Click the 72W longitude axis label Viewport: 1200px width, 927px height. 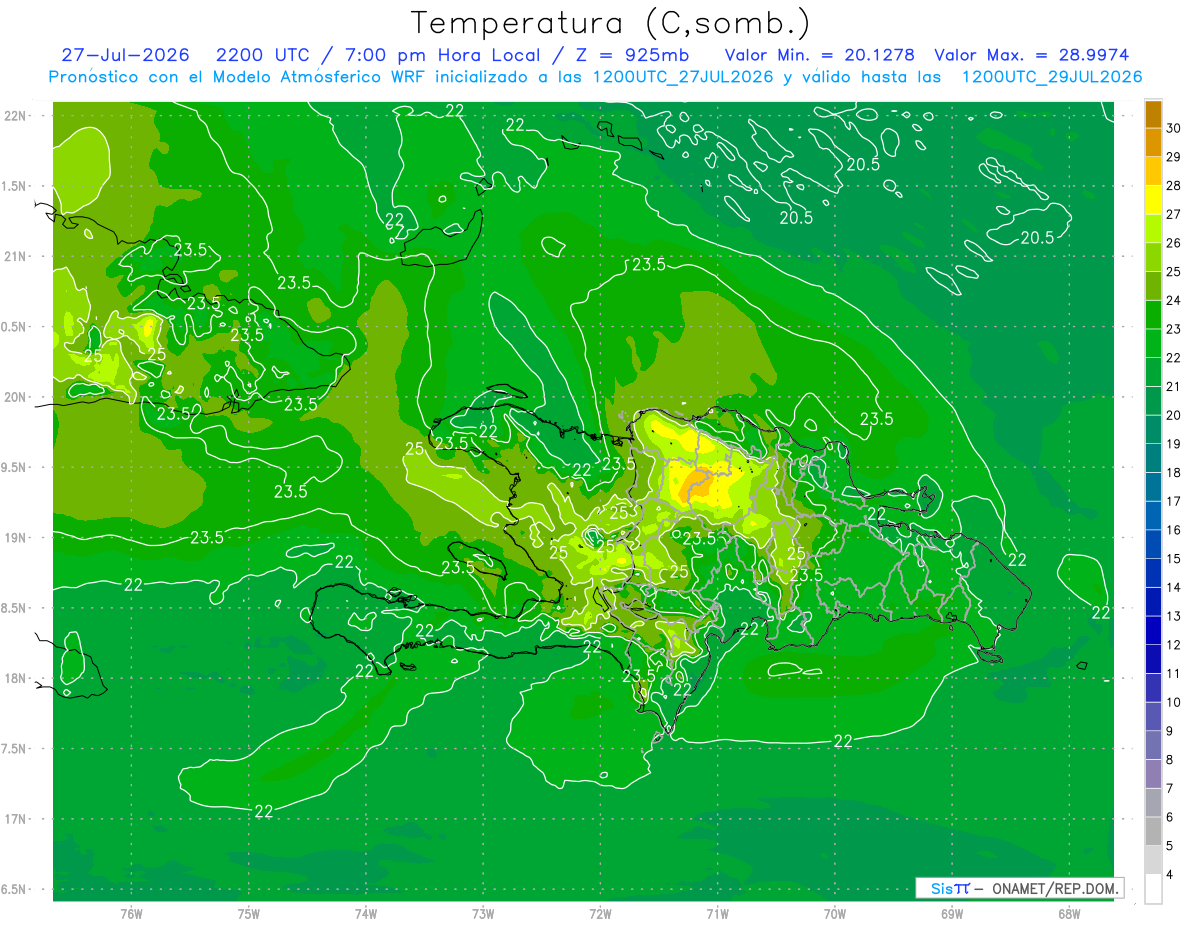(x=600, y=913)
